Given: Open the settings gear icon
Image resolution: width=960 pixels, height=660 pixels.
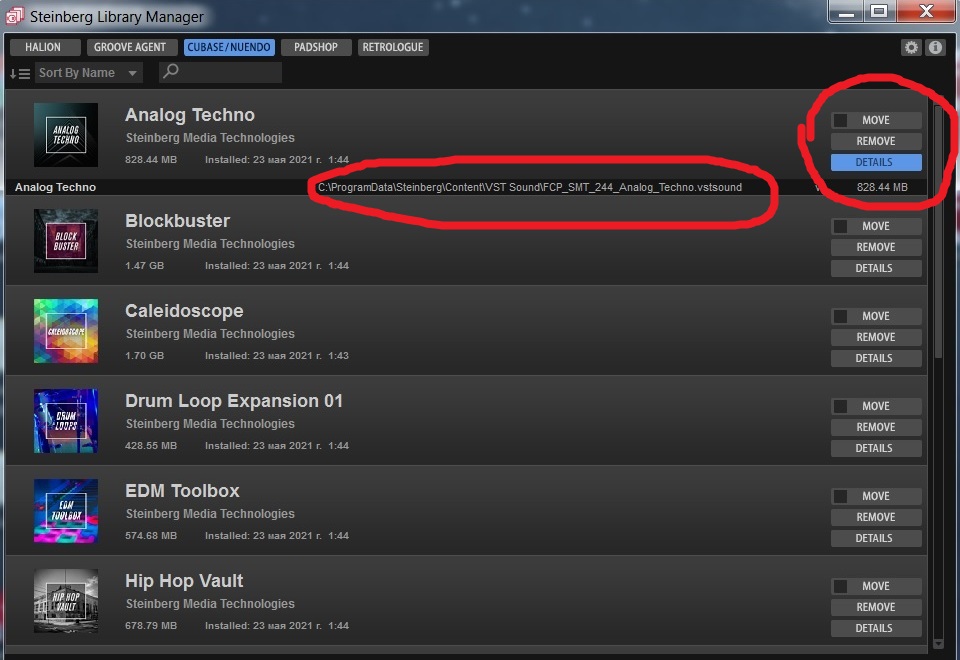Looking at the screenshot, I should [911, 47].
